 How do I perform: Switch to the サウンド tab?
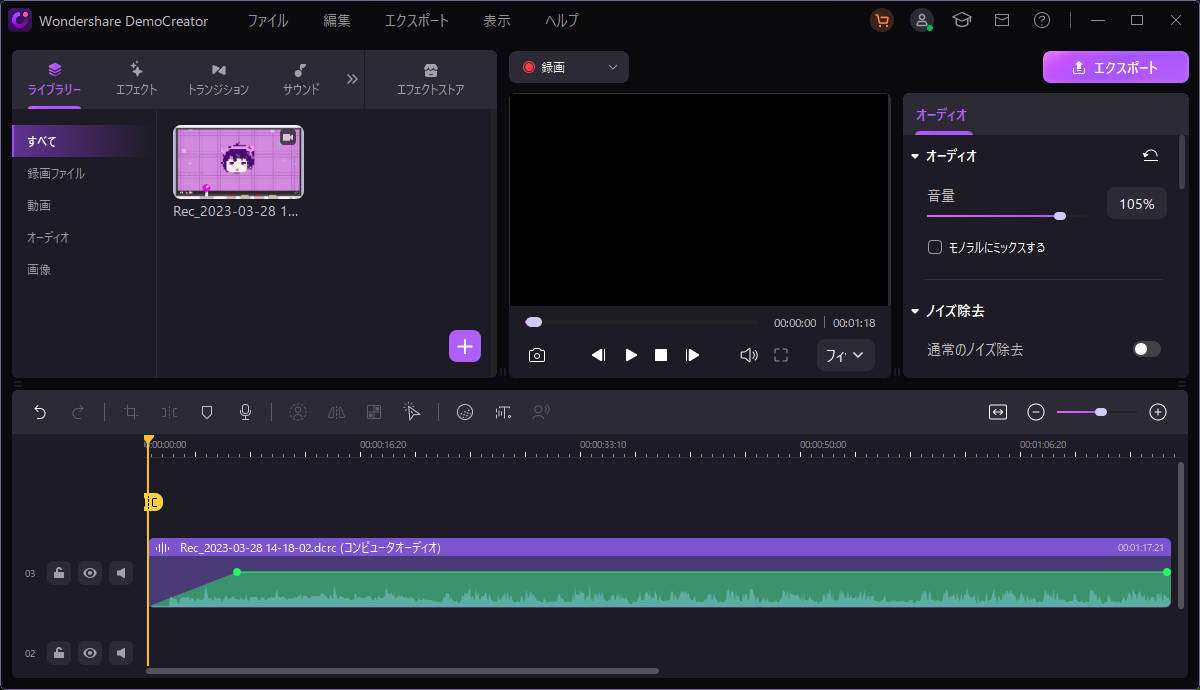coord(300,79)
